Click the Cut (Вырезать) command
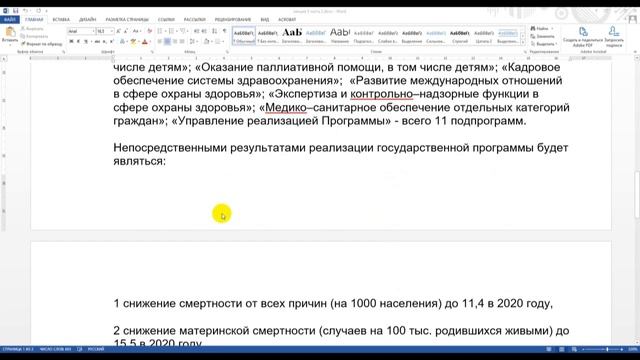Image resolution: width=640 pixels, height=360 pixels. coord(32,29)
